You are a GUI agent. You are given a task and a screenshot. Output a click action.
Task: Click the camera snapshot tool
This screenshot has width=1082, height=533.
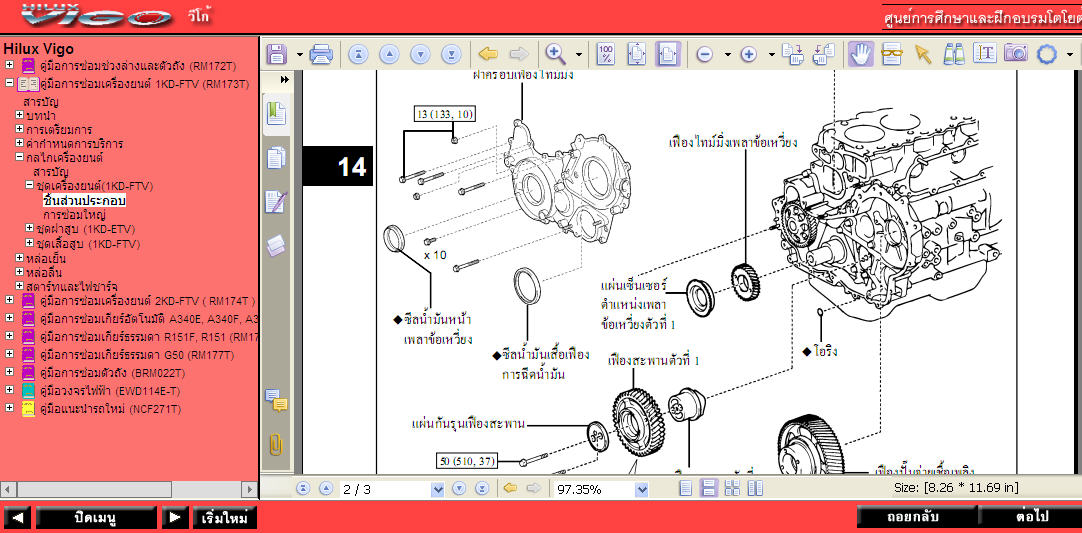tap(1016, 54)
